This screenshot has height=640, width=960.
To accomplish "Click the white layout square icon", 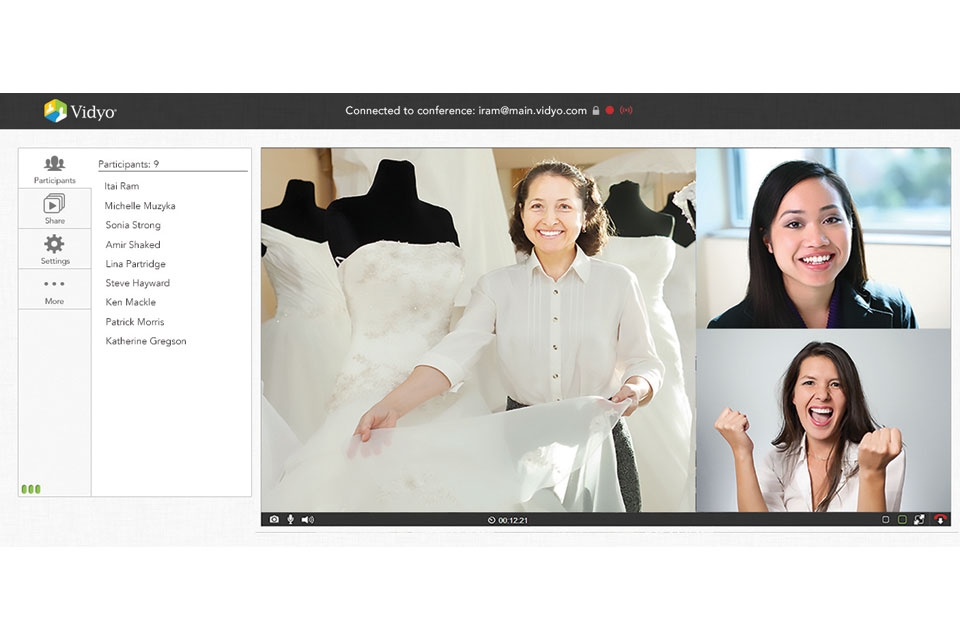I will [x=885, y=519].
